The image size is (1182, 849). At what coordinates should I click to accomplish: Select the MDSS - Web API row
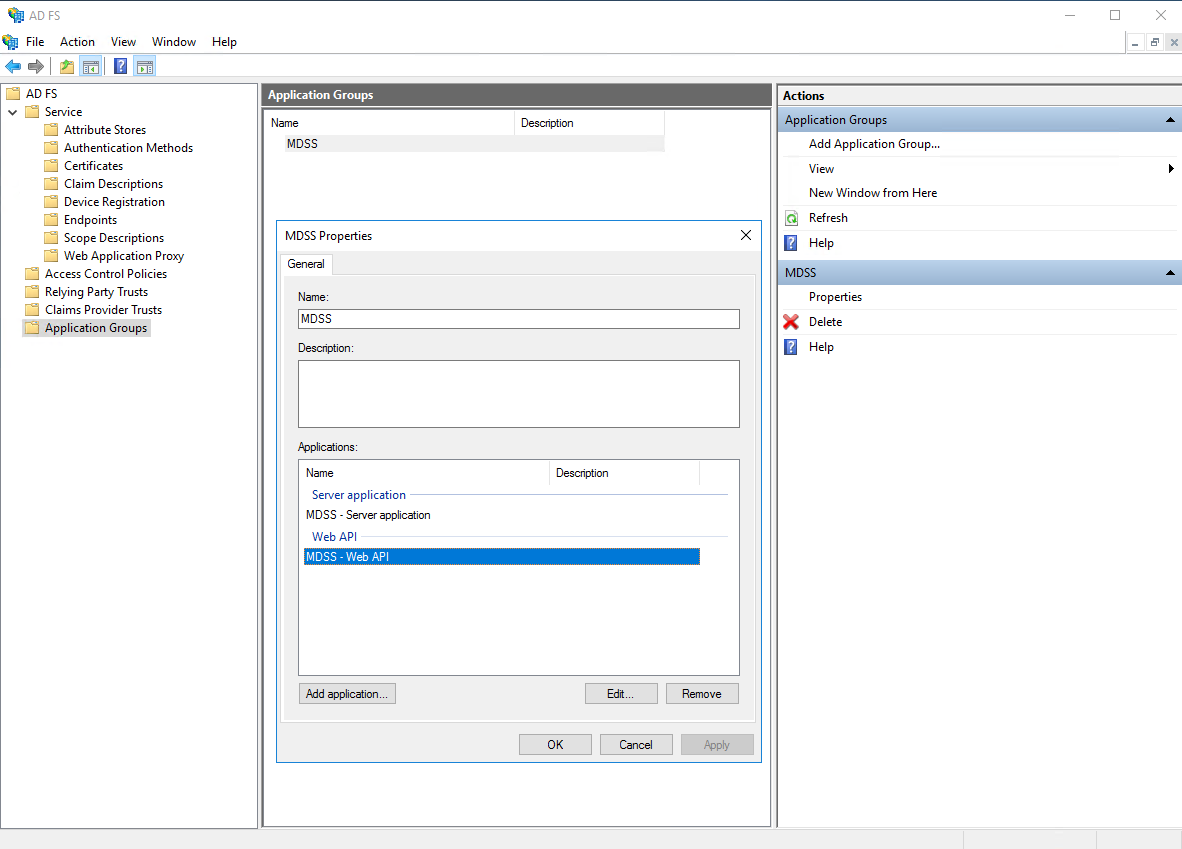click(x=501, y=556)
